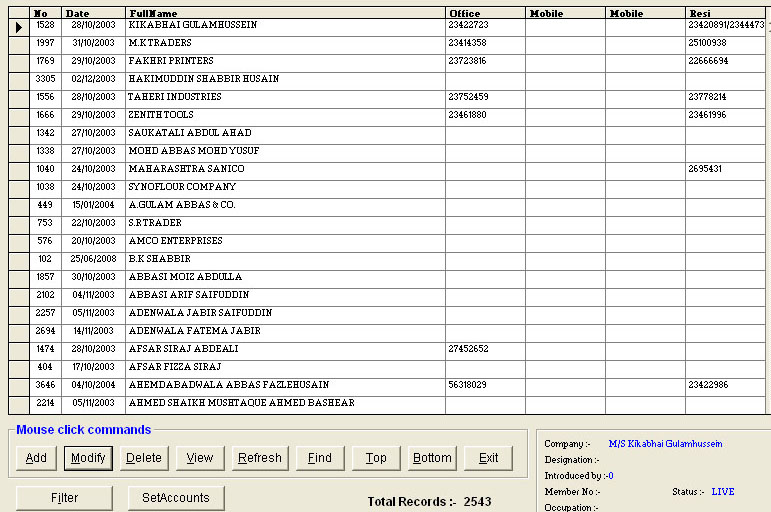Open the View button
771x512 pixels.
[x=200, y=458]
